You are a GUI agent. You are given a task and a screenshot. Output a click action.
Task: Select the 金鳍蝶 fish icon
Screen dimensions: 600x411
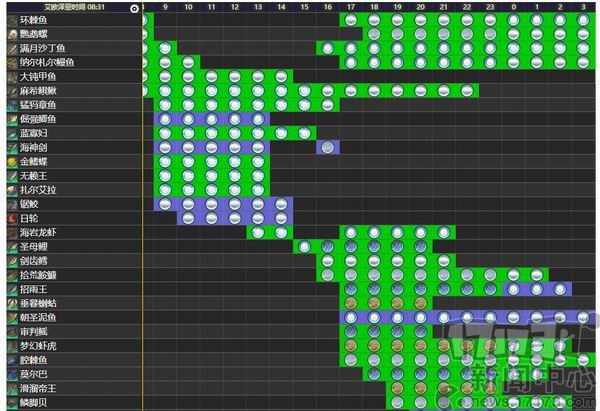(x=10, y=161)
